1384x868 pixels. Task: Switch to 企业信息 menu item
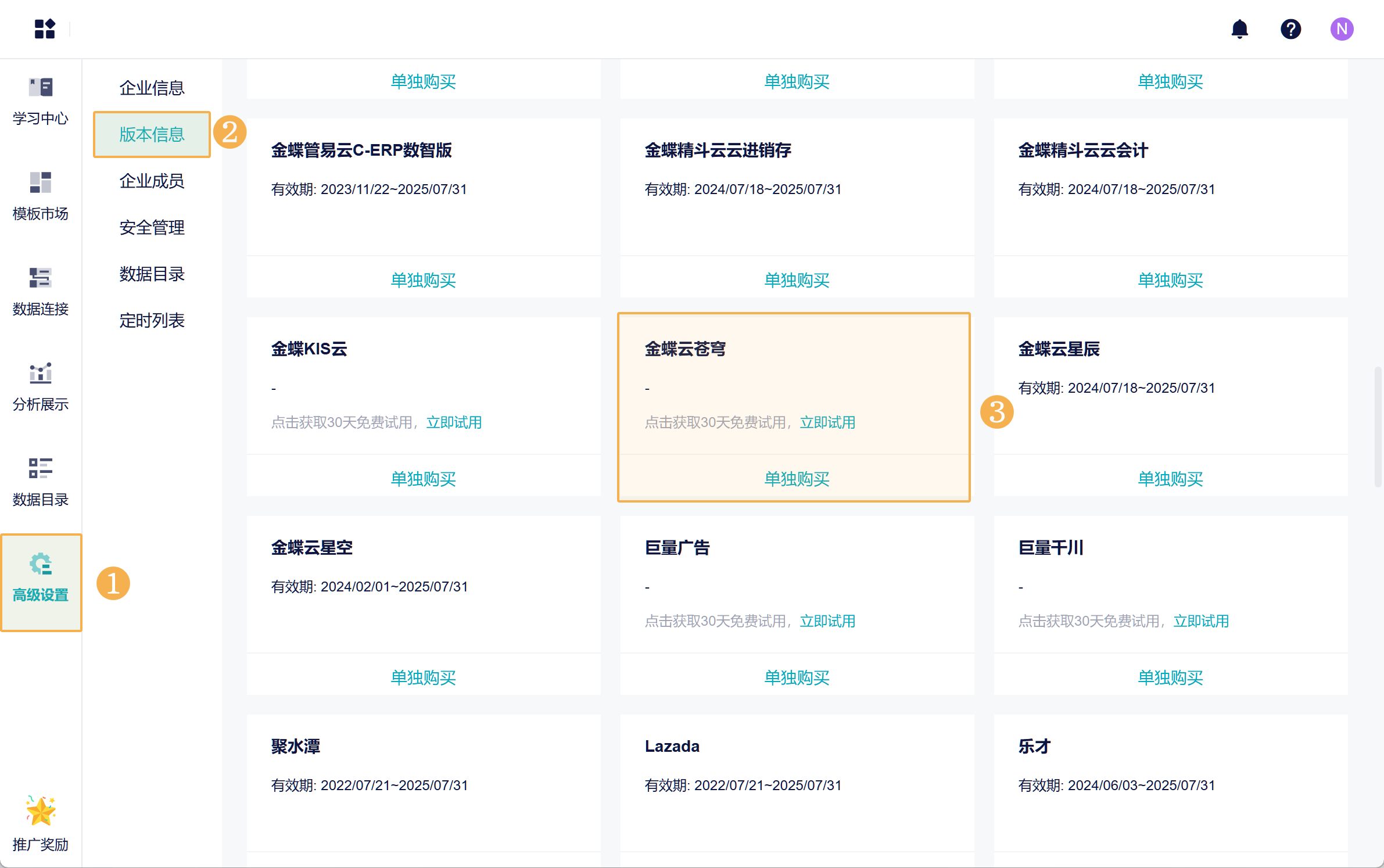152,88
